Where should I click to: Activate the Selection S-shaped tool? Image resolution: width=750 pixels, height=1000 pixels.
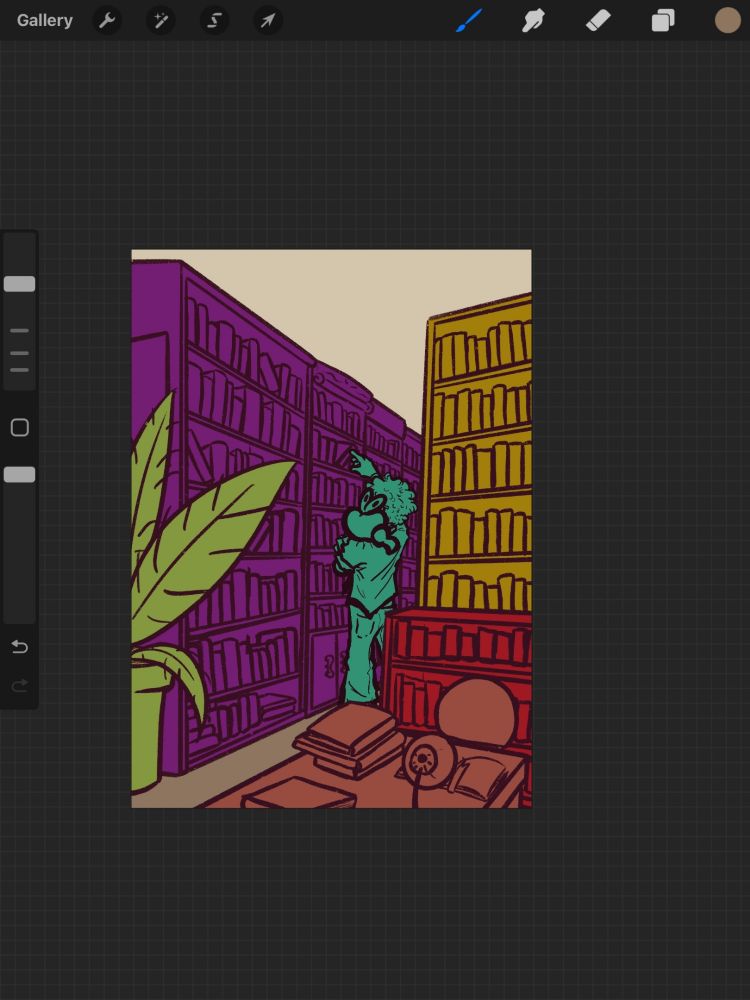tap(214, 20)
